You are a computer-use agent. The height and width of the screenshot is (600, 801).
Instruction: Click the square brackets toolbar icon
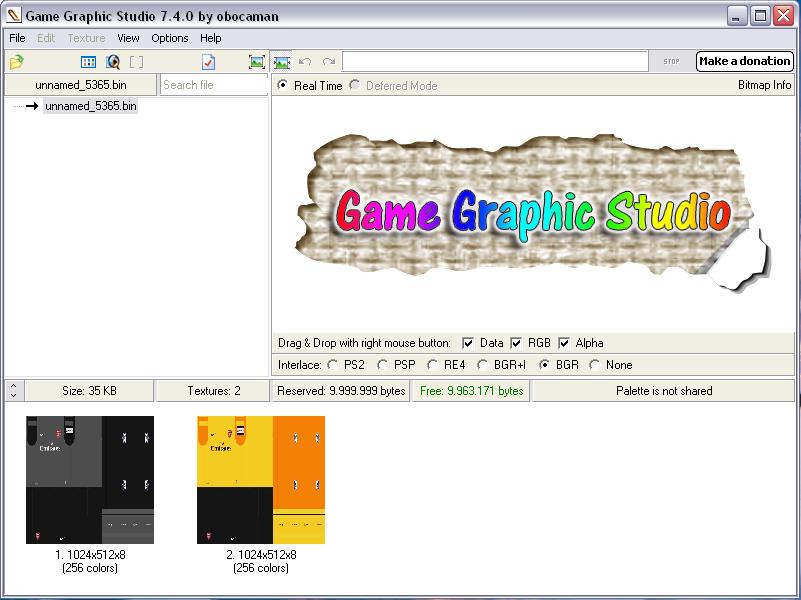pos(137,62)
